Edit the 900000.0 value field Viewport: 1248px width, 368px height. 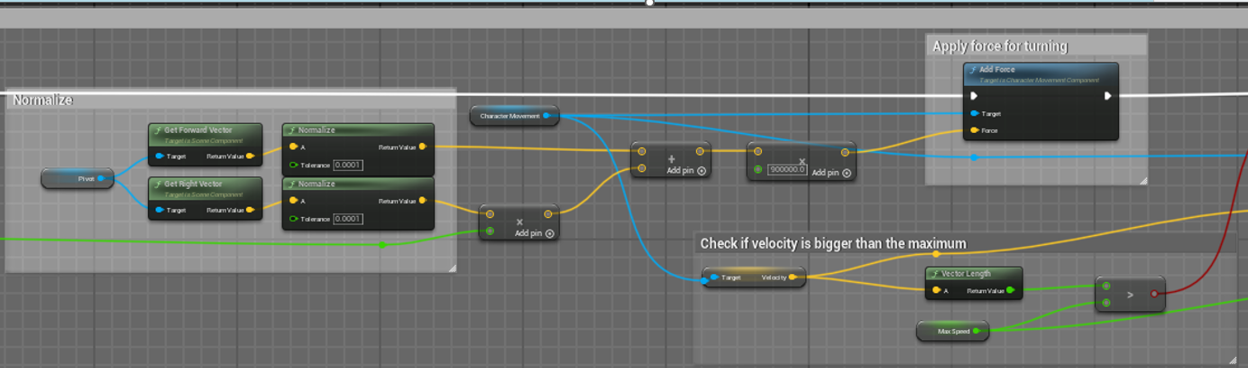pyautogui.click(x=787, y=170)
